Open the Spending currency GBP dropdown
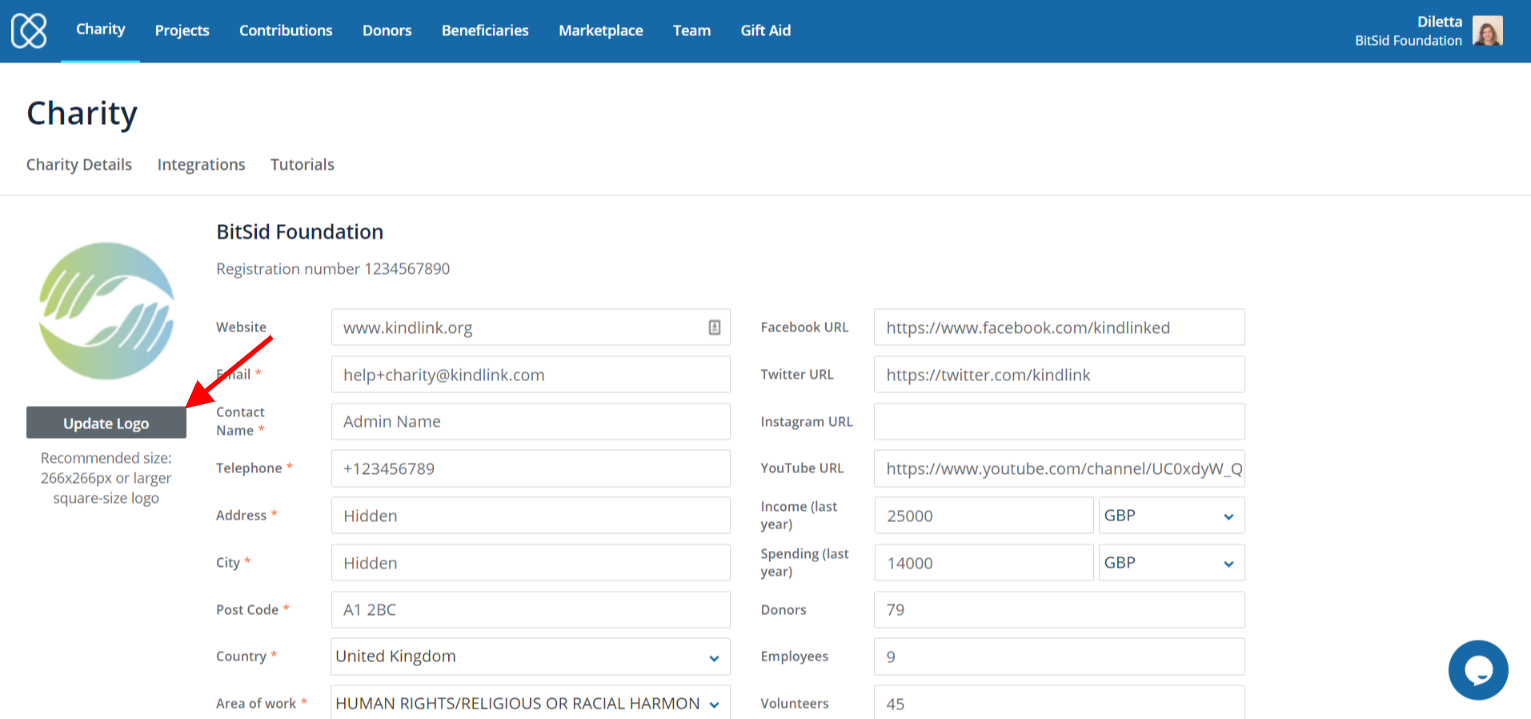 tap(1171, 563)
